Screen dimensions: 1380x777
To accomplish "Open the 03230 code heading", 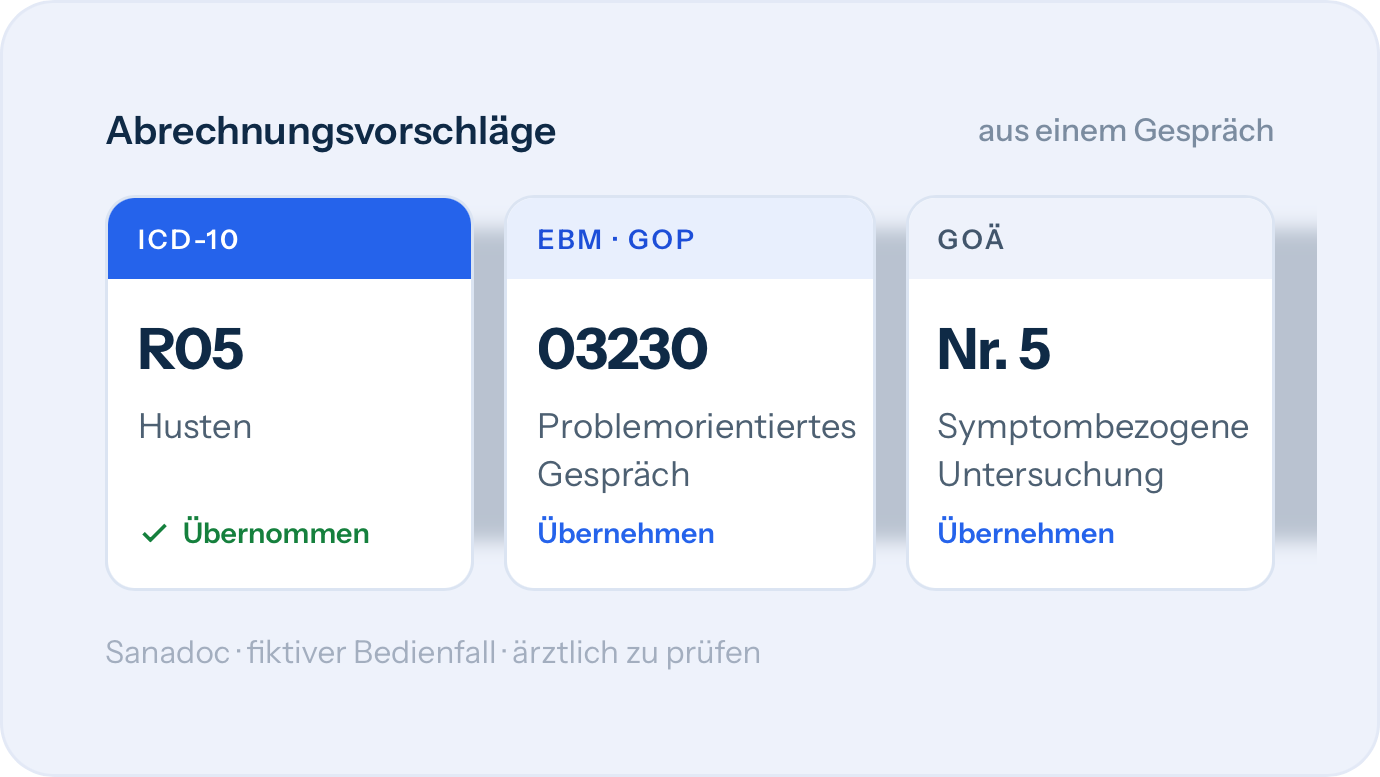I will click(623, 349).
